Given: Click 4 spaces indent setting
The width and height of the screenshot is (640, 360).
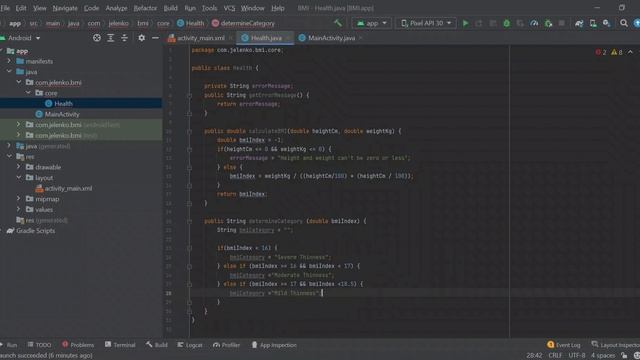Looking at the screenshot, I should tap(603, 356).
